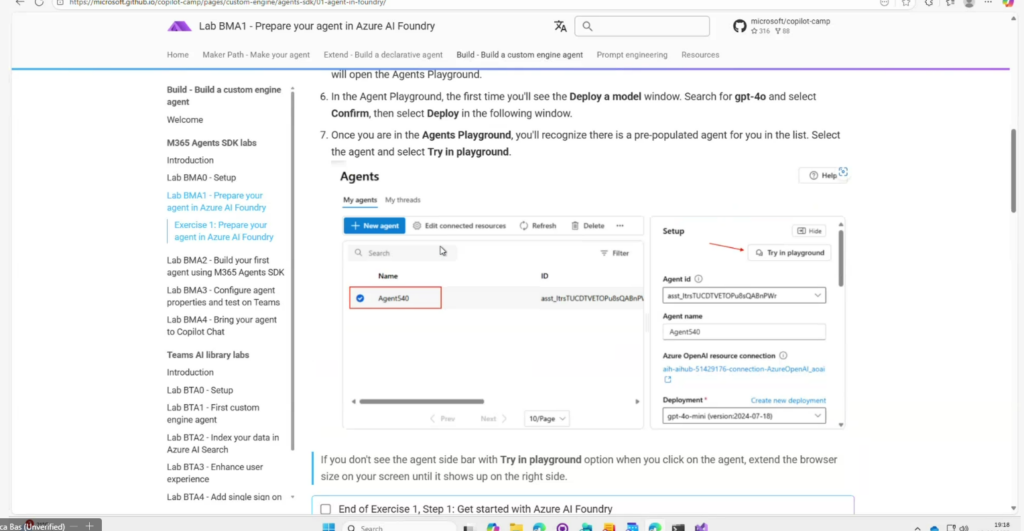Open the Welcome sidebar link
The height and width of the screenshot is (531, 1024).
[185, 120]
